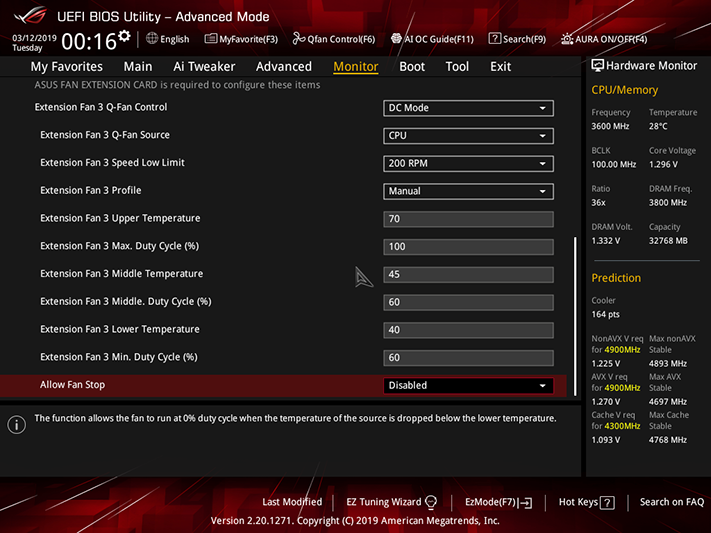
Task: Click the 32768 MB capacity value
Action: 668,240
